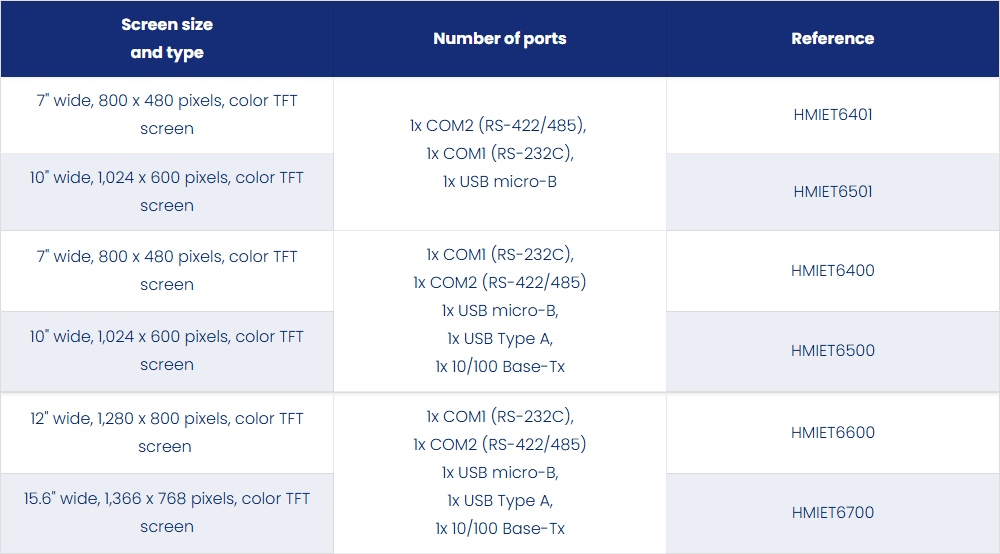Click the 1x USB micro-B text in first ports cell
Screen dimensions: 1000x554
(499, 182)
